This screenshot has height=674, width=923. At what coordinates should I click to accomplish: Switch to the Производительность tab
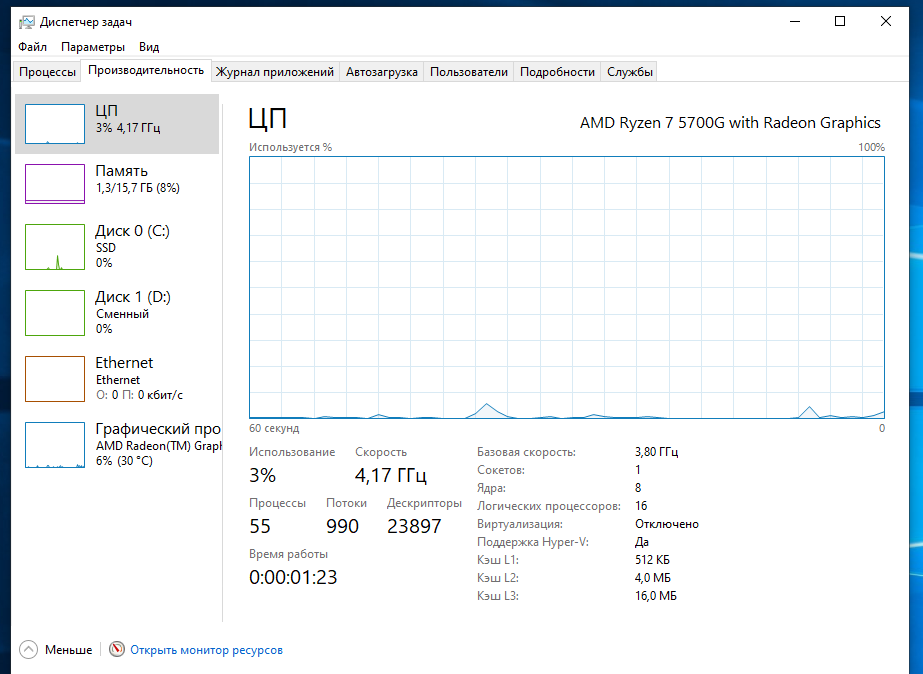point(146,70)
